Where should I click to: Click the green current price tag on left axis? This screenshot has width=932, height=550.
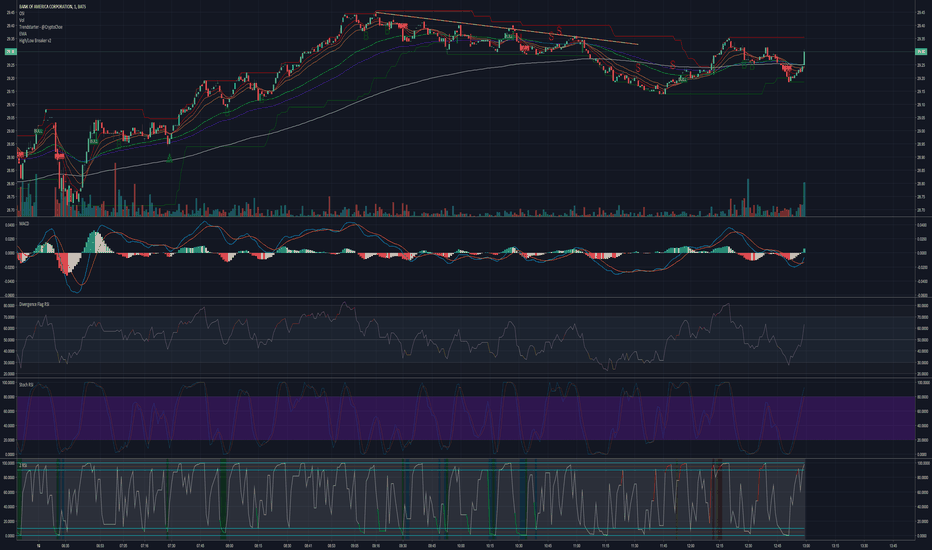pos(11,52)
